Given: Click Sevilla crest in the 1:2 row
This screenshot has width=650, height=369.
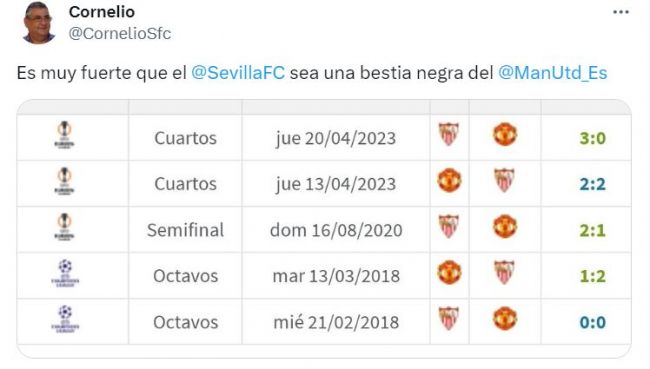Looking at the screenshot, I should [x=504, y=272].
